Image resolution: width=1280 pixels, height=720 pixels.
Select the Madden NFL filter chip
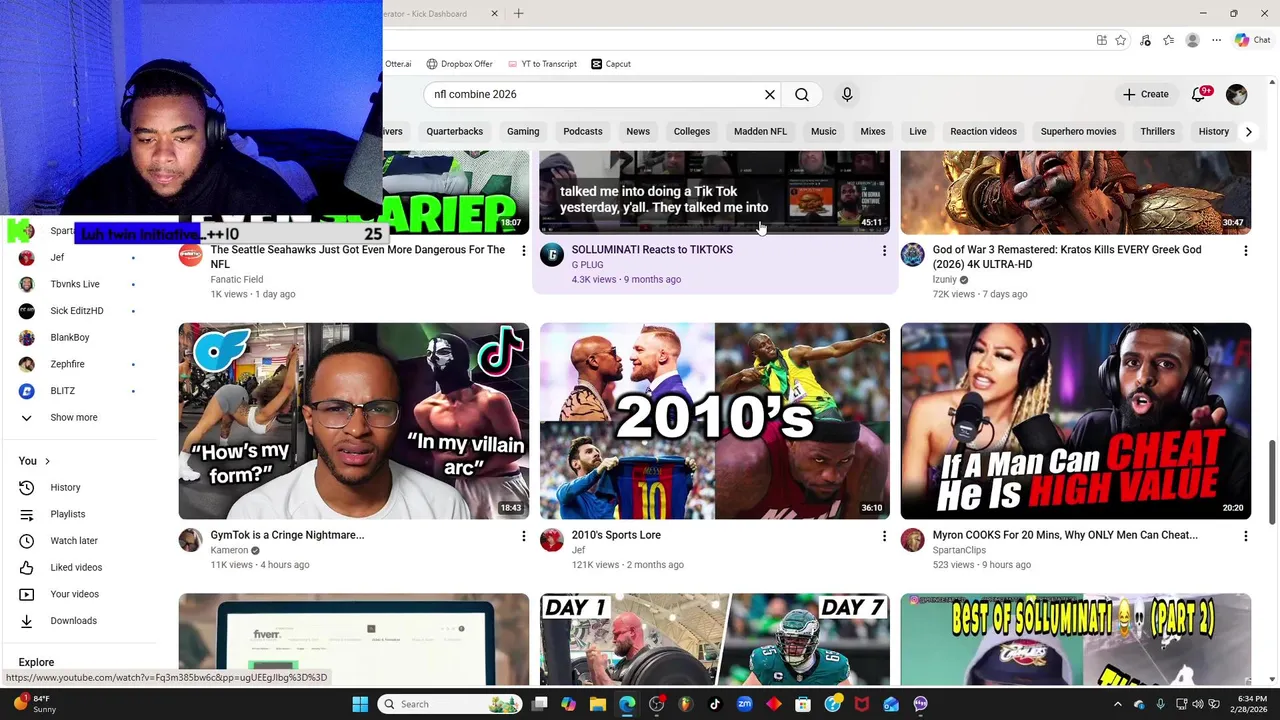[x=760, y=131]
